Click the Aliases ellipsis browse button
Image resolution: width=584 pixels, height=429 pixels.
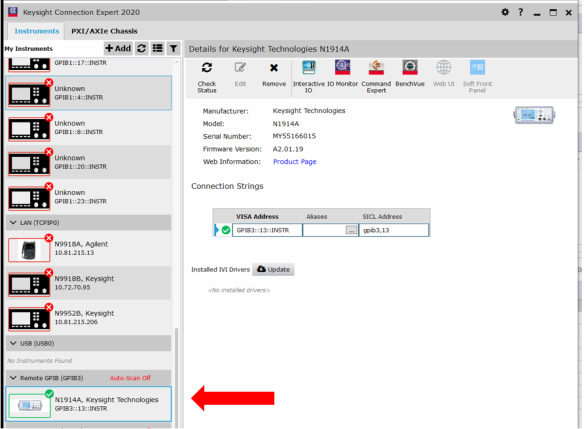pos(351,230)
